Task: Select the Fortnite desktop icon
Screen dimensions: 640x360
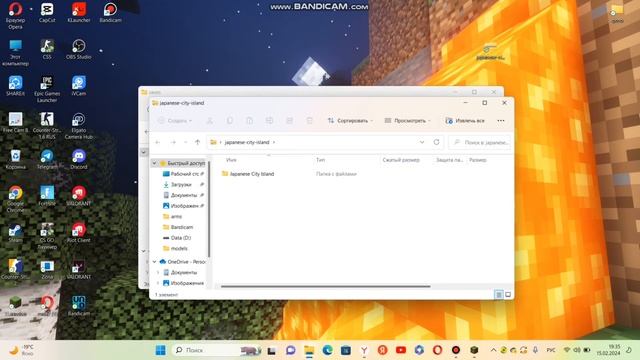Action: click(47, 196)
